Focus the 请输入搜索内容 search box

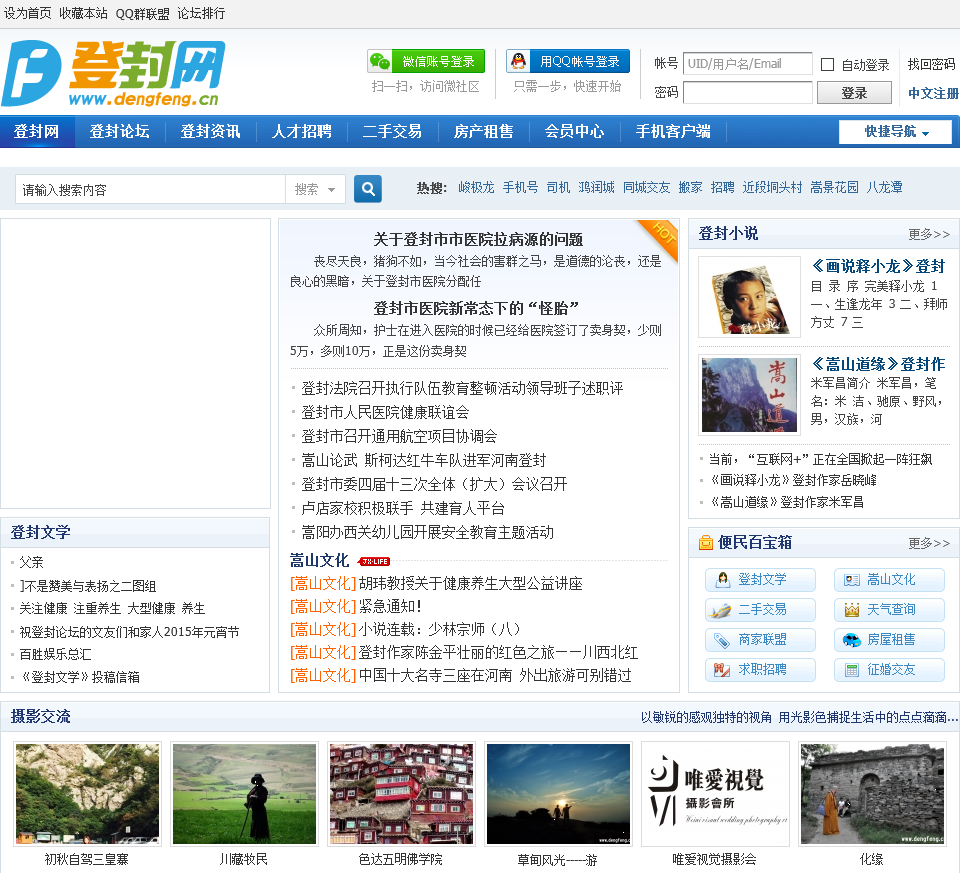pos(150,189)
